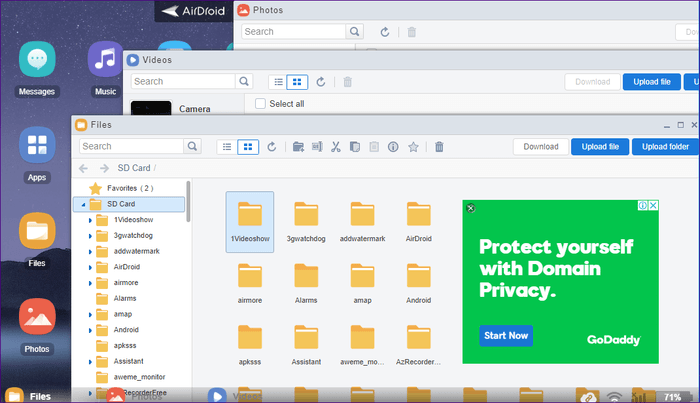Switch Files window to grid view
Screen dimensions: 700x403
coord(248,147)
